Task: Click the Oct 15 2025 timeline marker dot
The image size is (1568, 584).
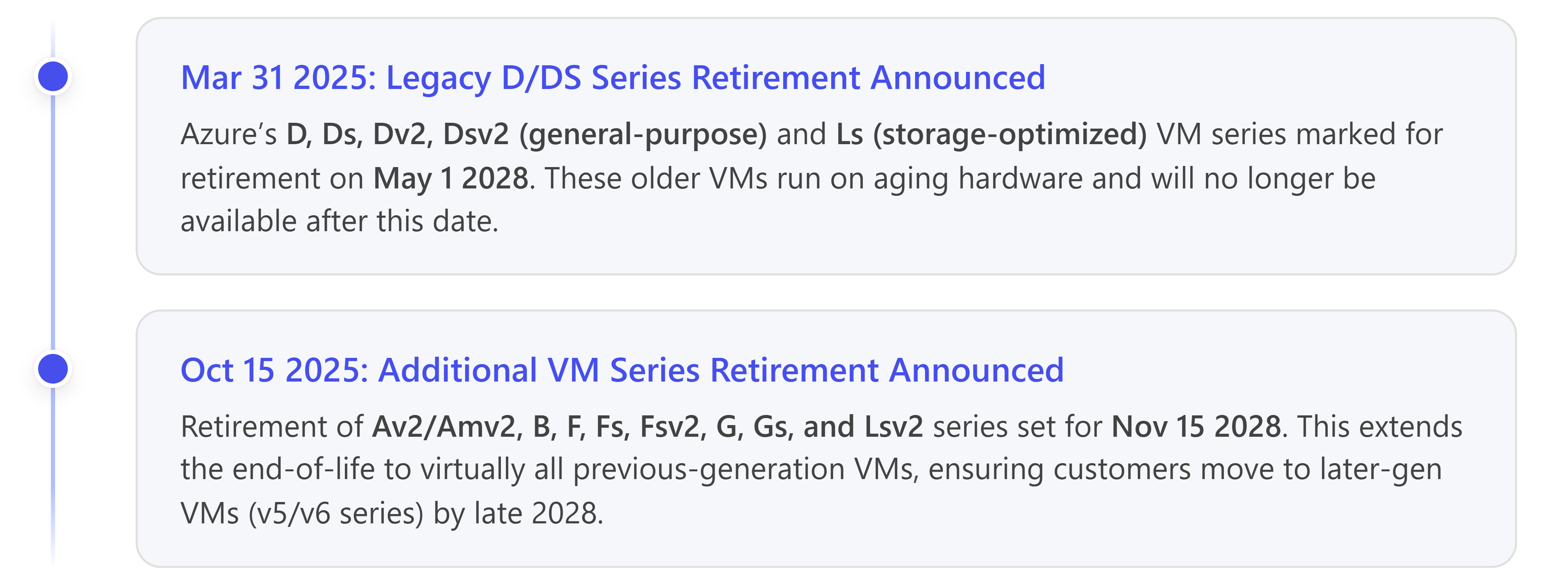Action: pyautogui.click(x=53, y=369)
